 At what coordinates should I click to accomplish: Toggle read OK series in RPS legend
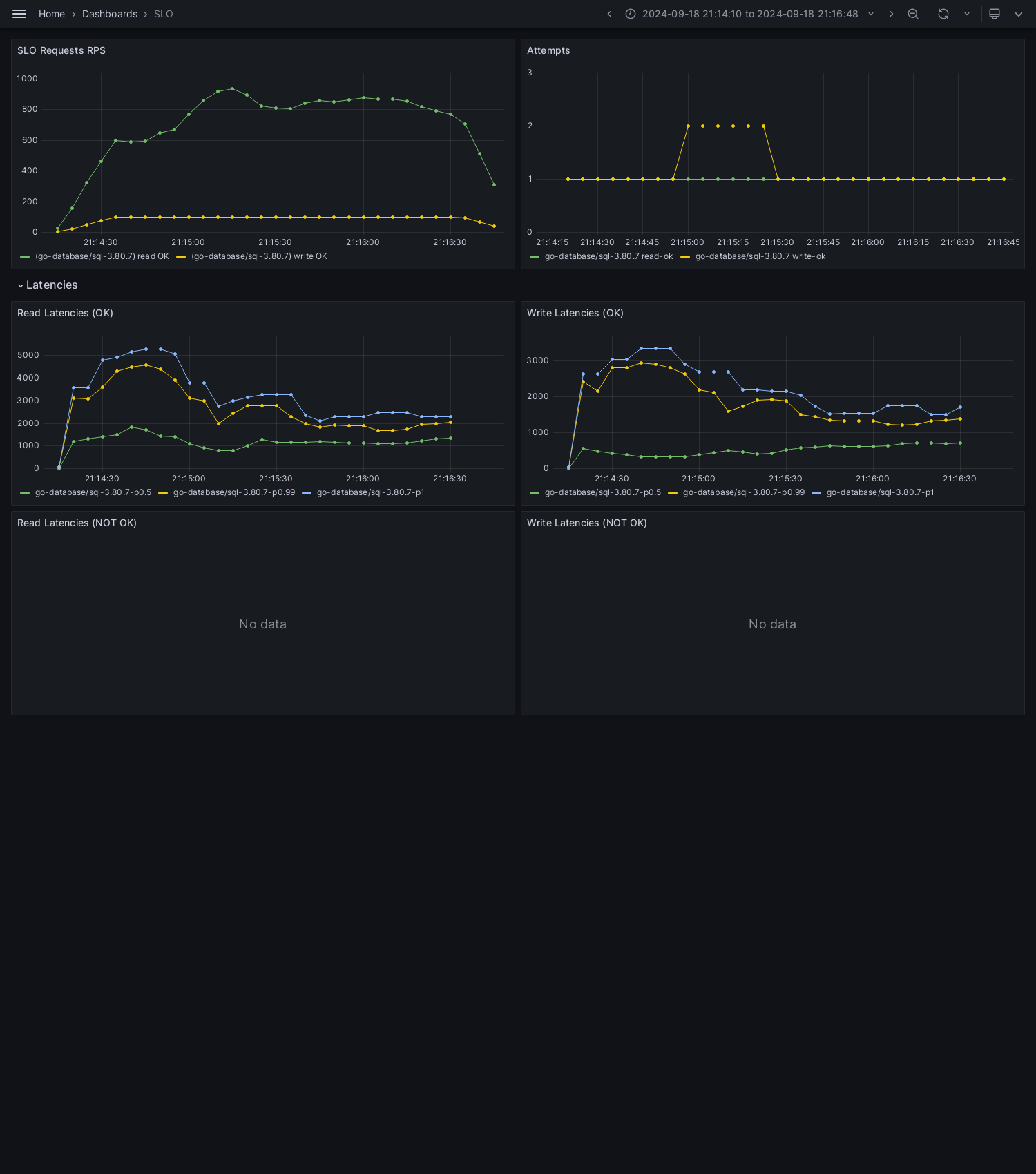(102, 256)
